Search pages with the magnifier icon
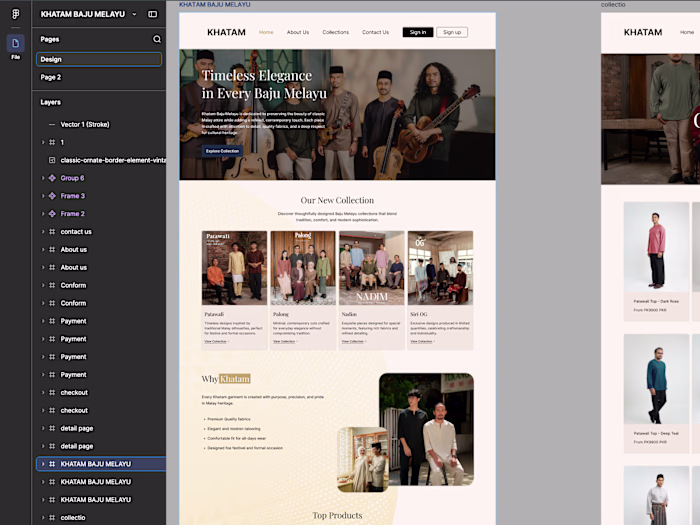700x525 pixels. (157, 39)
